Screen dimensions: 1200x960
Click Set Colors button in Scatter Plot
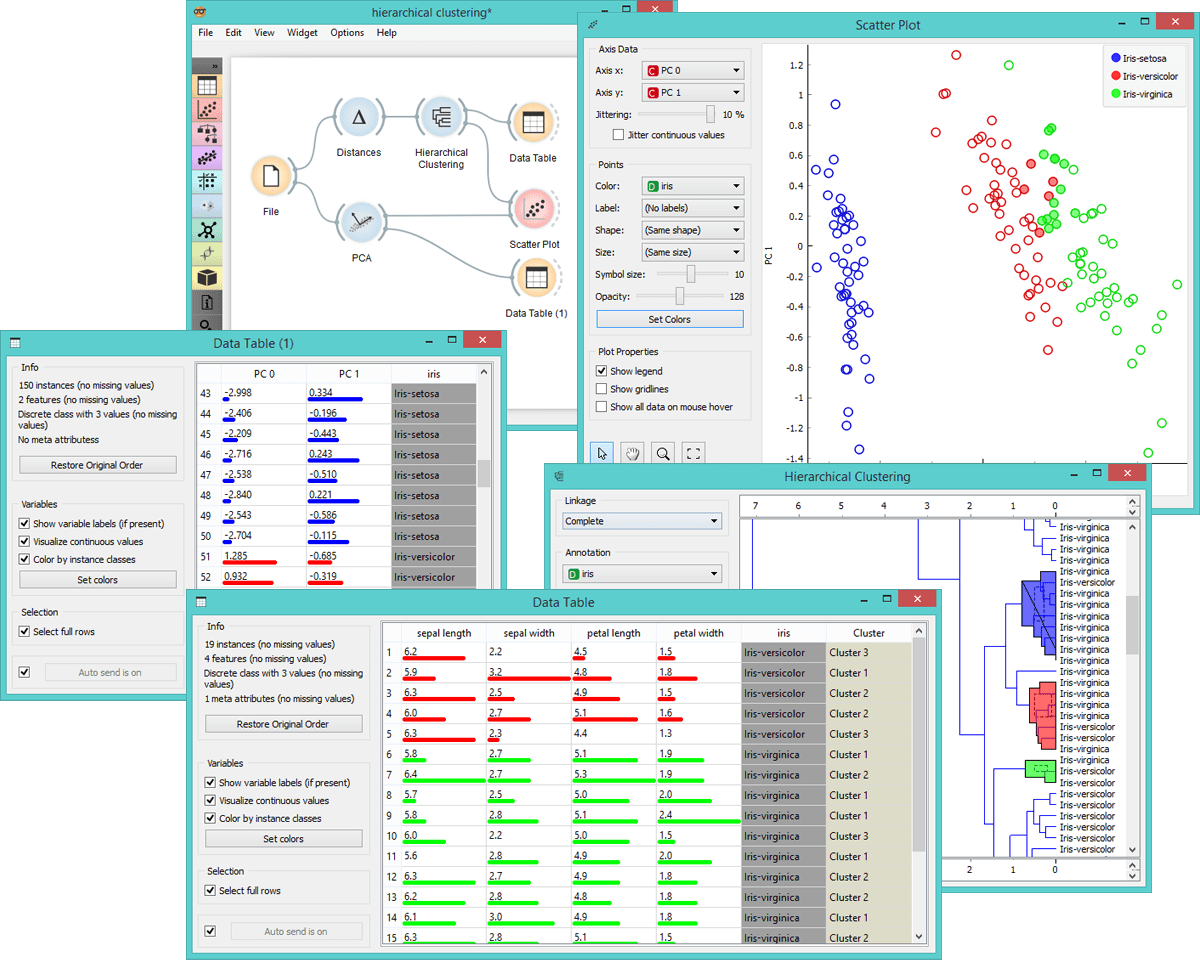click(x=670, y=320)
